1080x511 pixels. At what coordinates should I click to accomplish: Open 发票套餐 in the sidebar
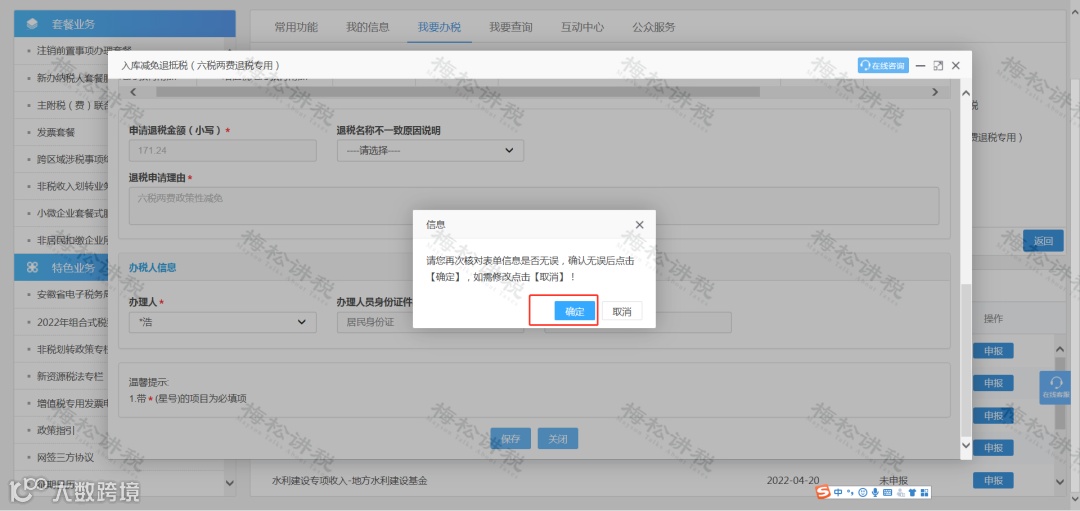[56, 132]
